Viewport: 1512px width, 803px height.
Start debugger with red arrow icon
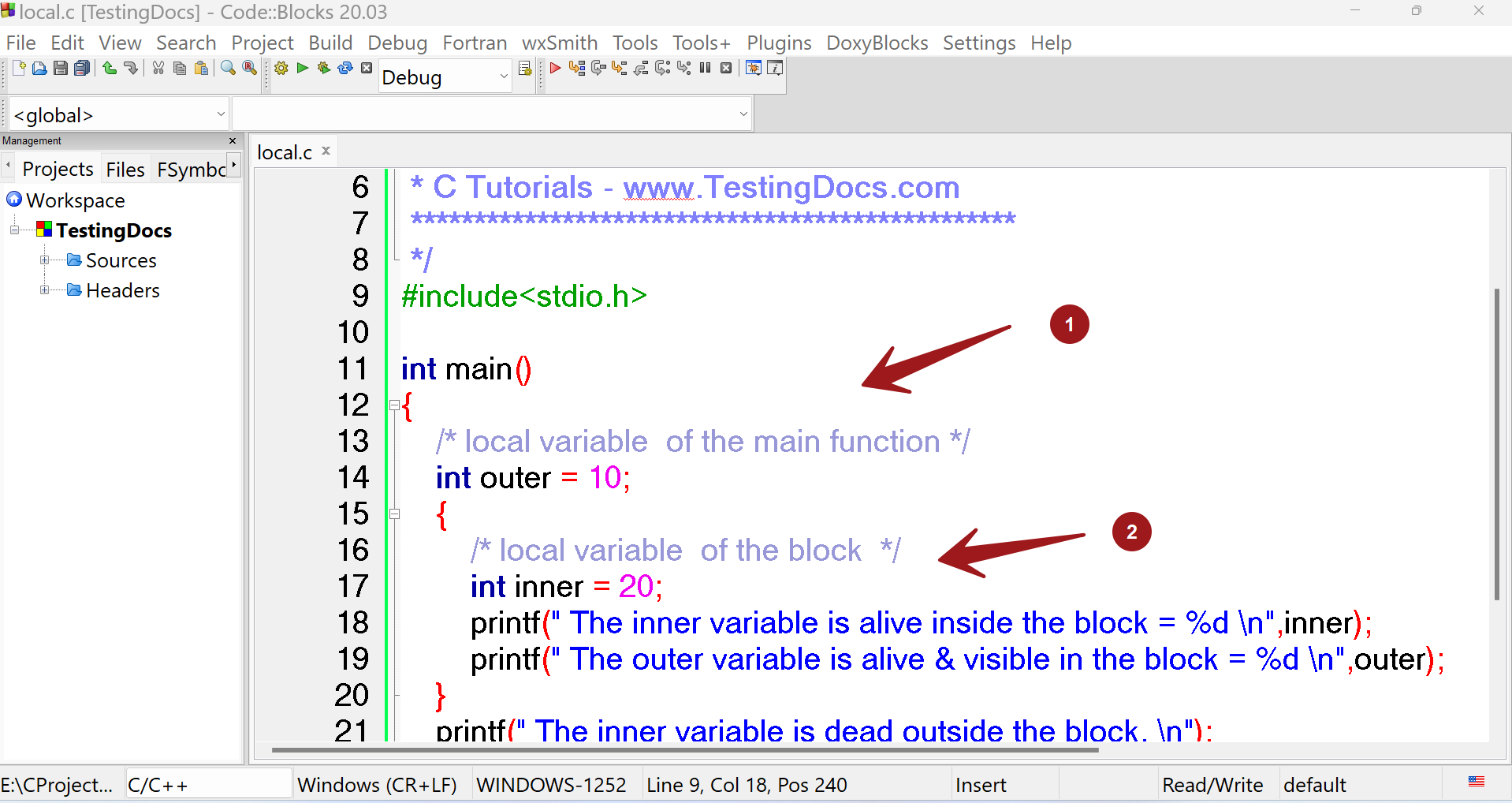555,69
